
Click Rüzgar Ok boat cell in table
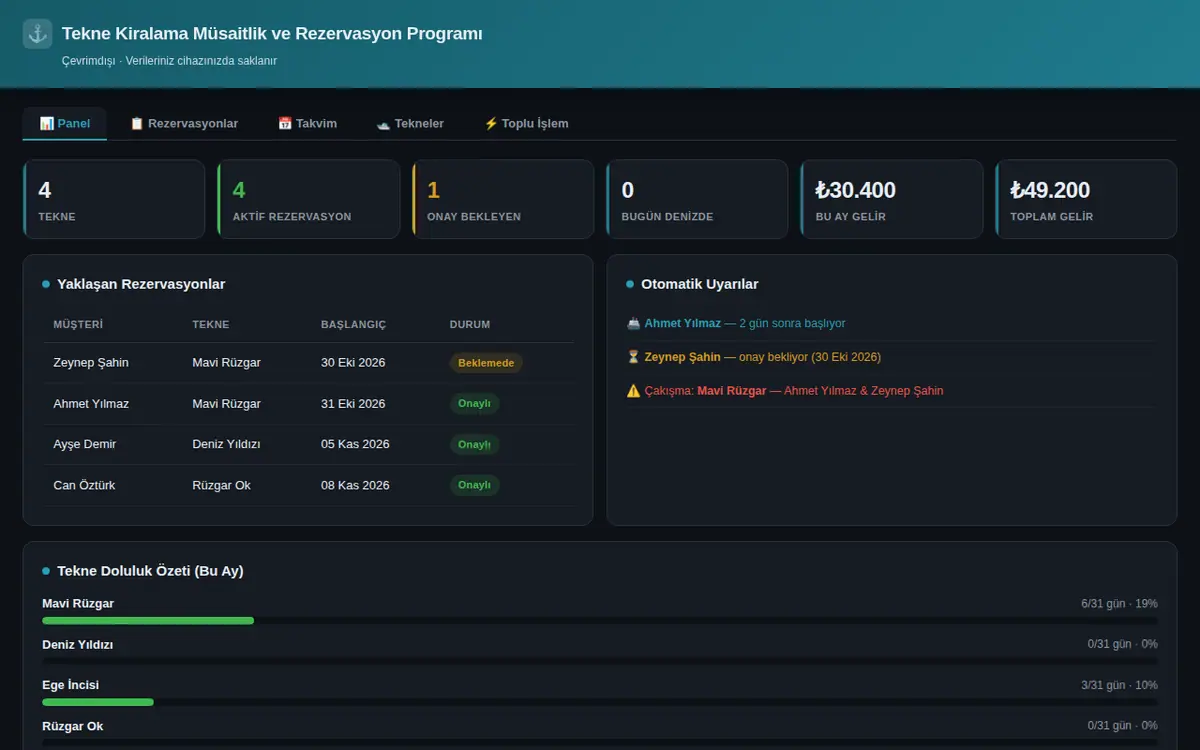click(x=222, y=485)
